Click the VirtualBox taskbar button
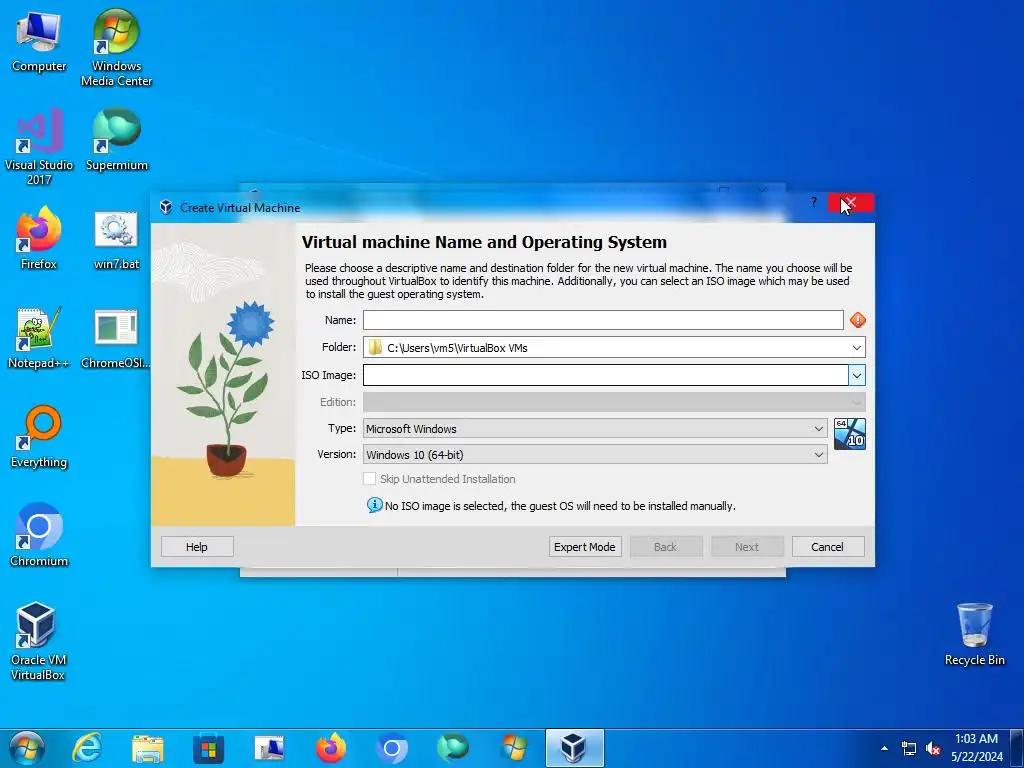Screen dimensions: 1024x768 pos(575,748)
